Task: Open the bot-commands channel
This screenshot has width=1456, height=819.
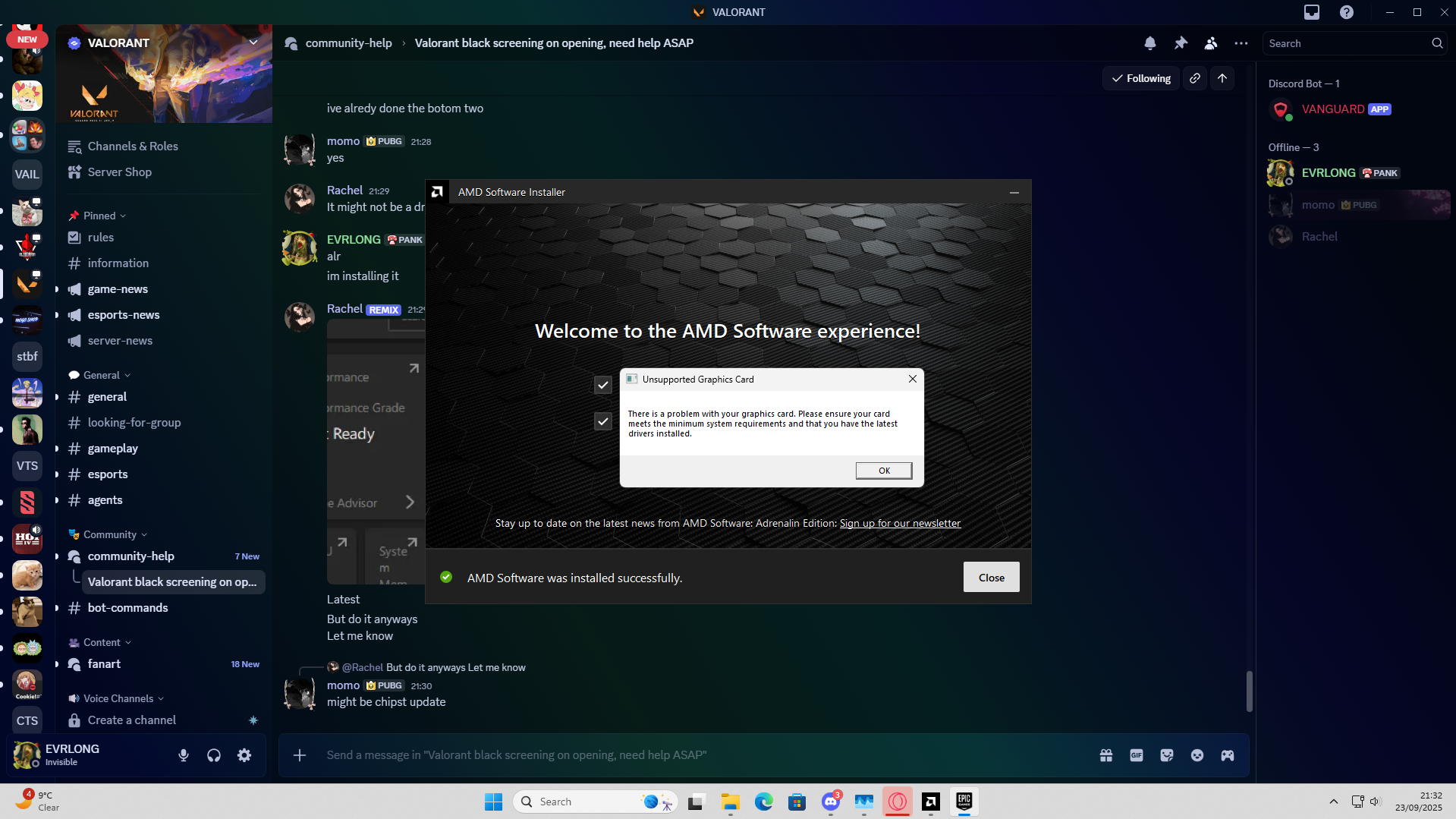Action: (x=163, y=608)
